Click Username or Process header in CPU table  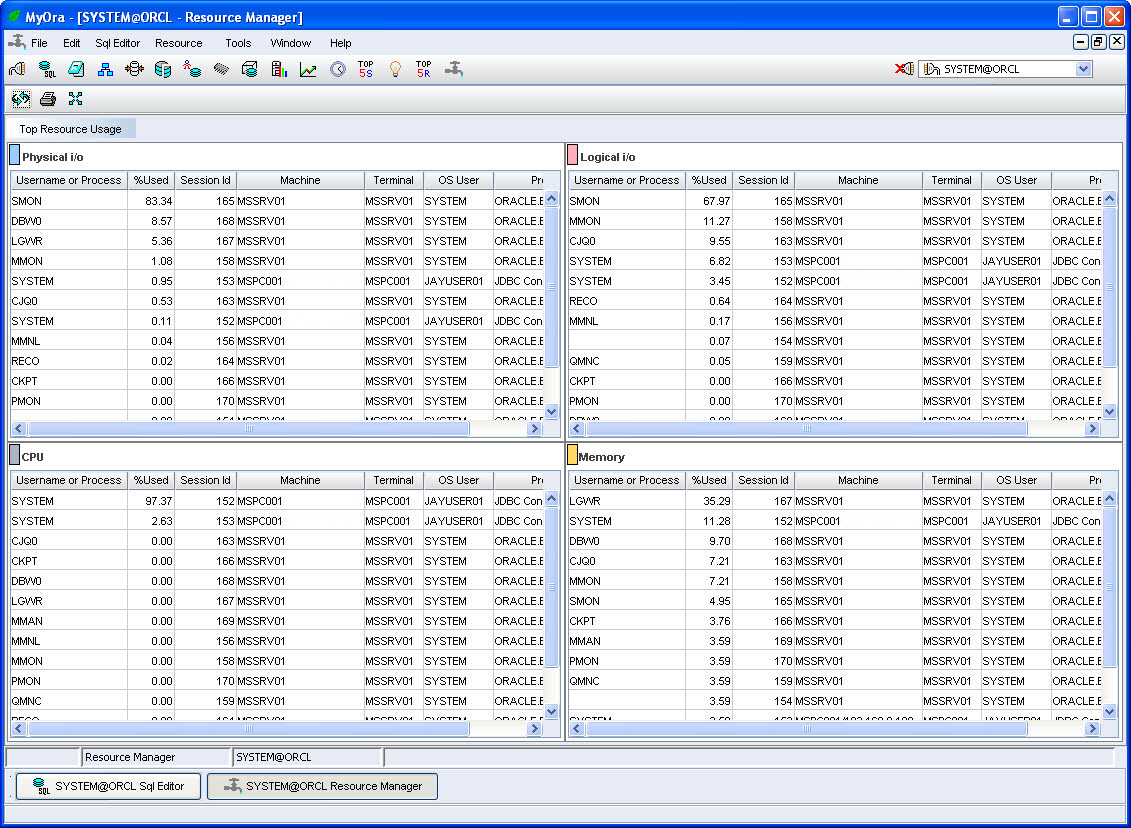tap(69, 480)
